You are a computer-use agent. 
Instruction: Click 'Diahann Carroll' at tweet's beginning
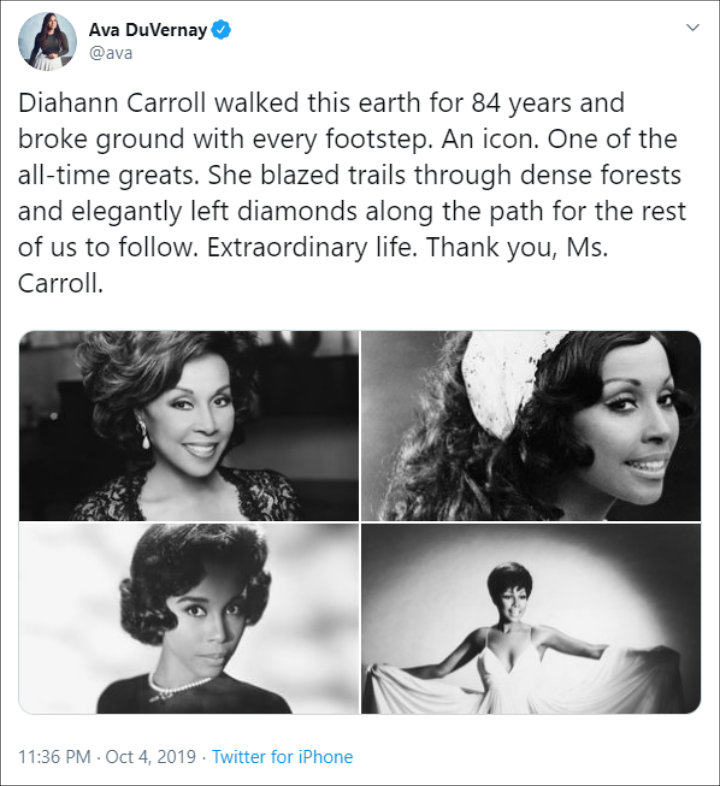coord(112,103)
